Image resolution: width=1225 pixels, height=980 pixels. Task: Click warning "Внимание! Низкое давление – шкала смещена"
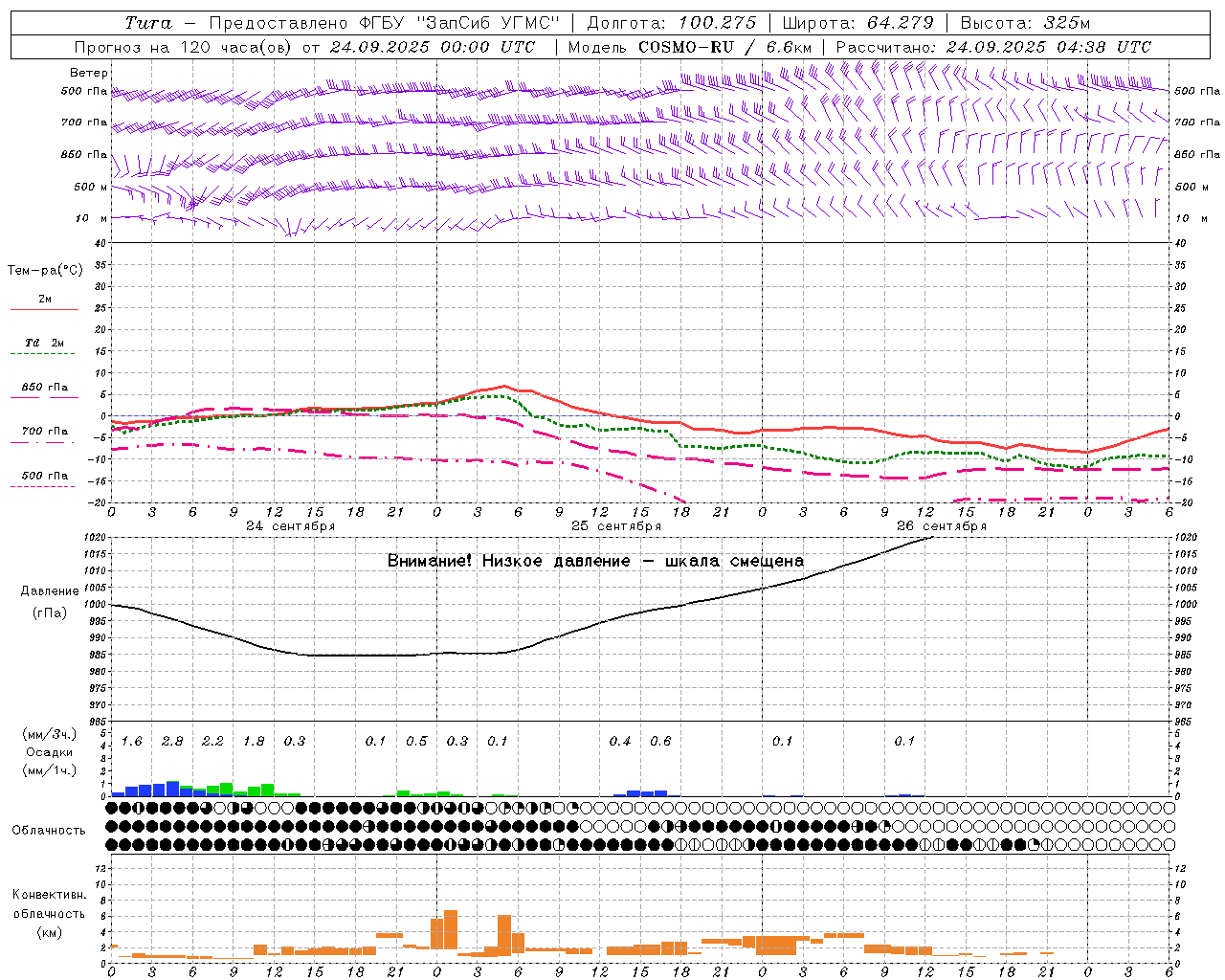pyautogui.click(x=595, y=561)
